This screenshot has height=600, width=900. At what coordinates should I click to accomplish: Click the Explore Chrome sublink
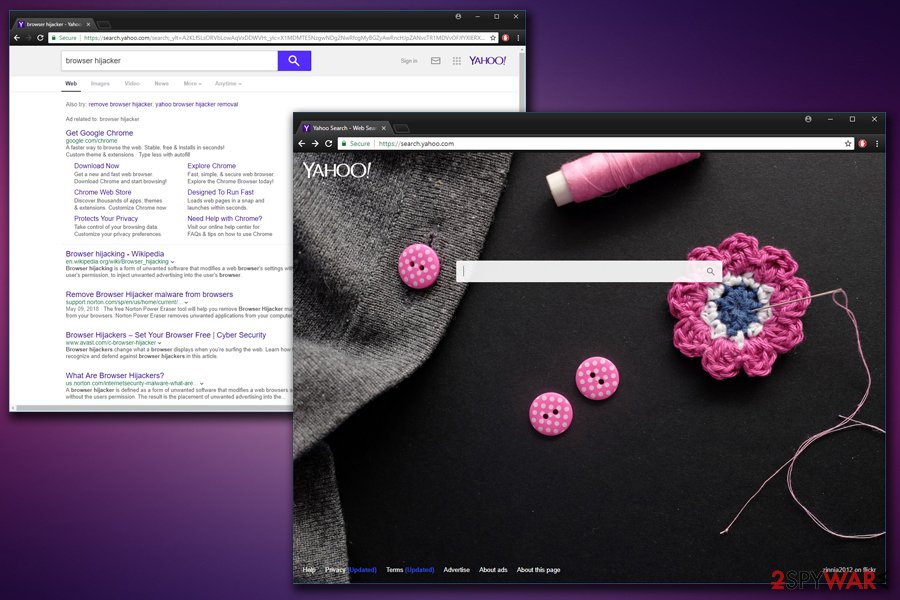211,166
